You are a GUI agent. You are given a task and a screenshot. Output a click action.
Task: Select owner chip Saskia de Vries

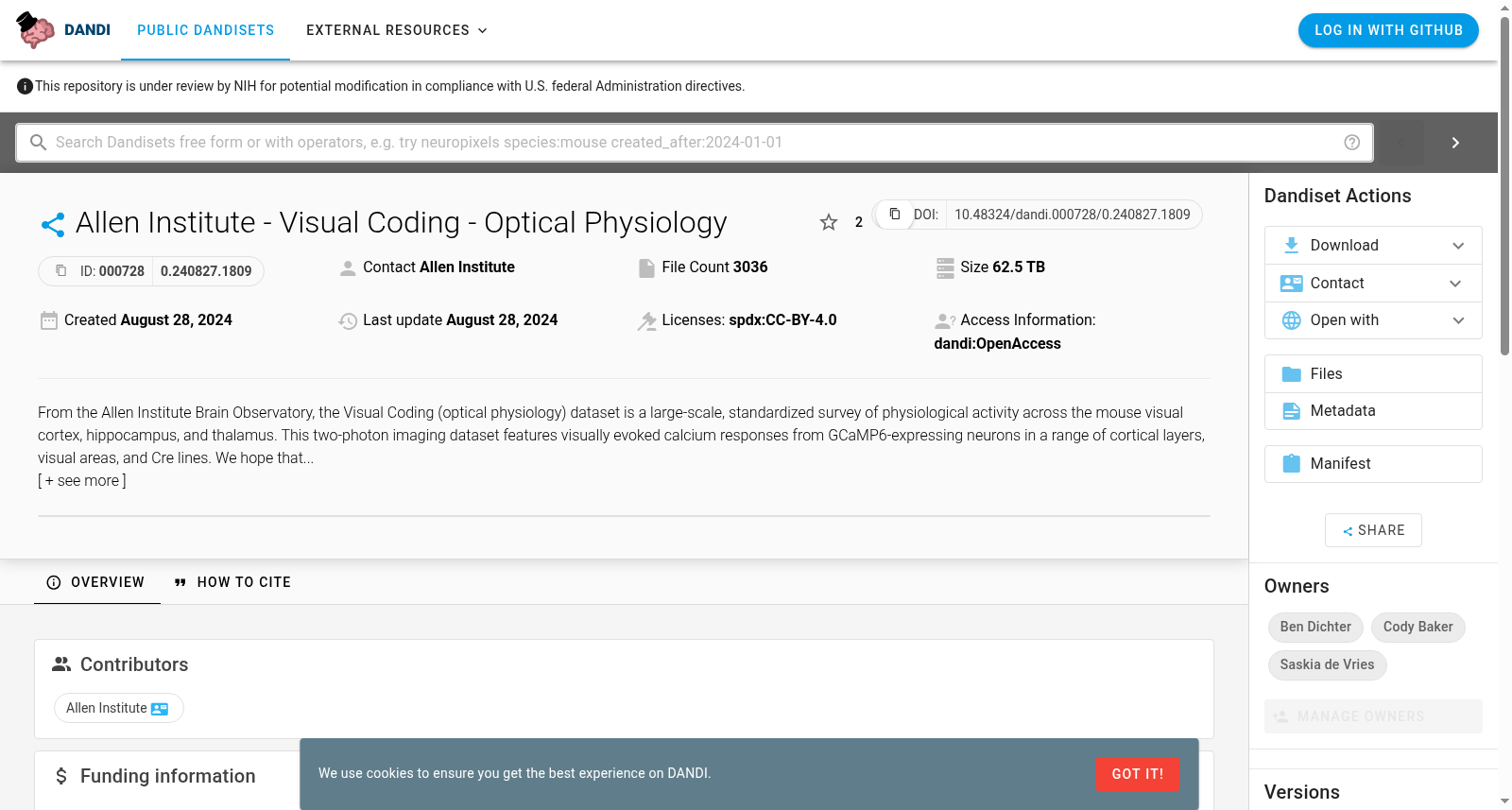tap(1327, 664)
